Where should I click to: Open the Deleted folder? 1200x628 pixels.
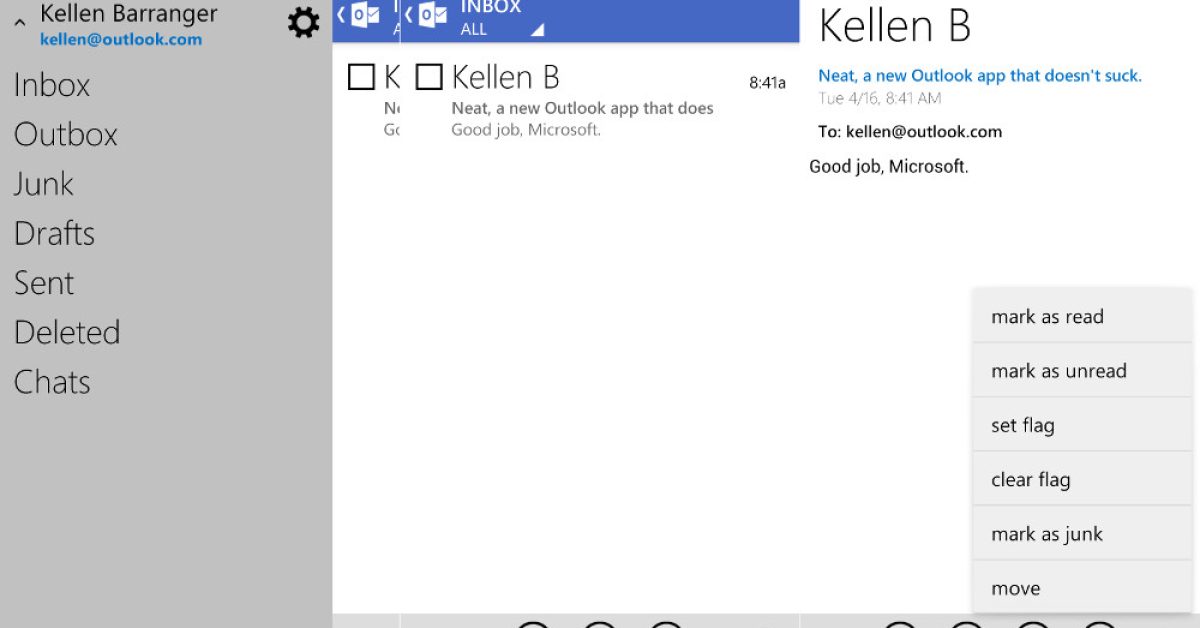click(x=67, y=332)
